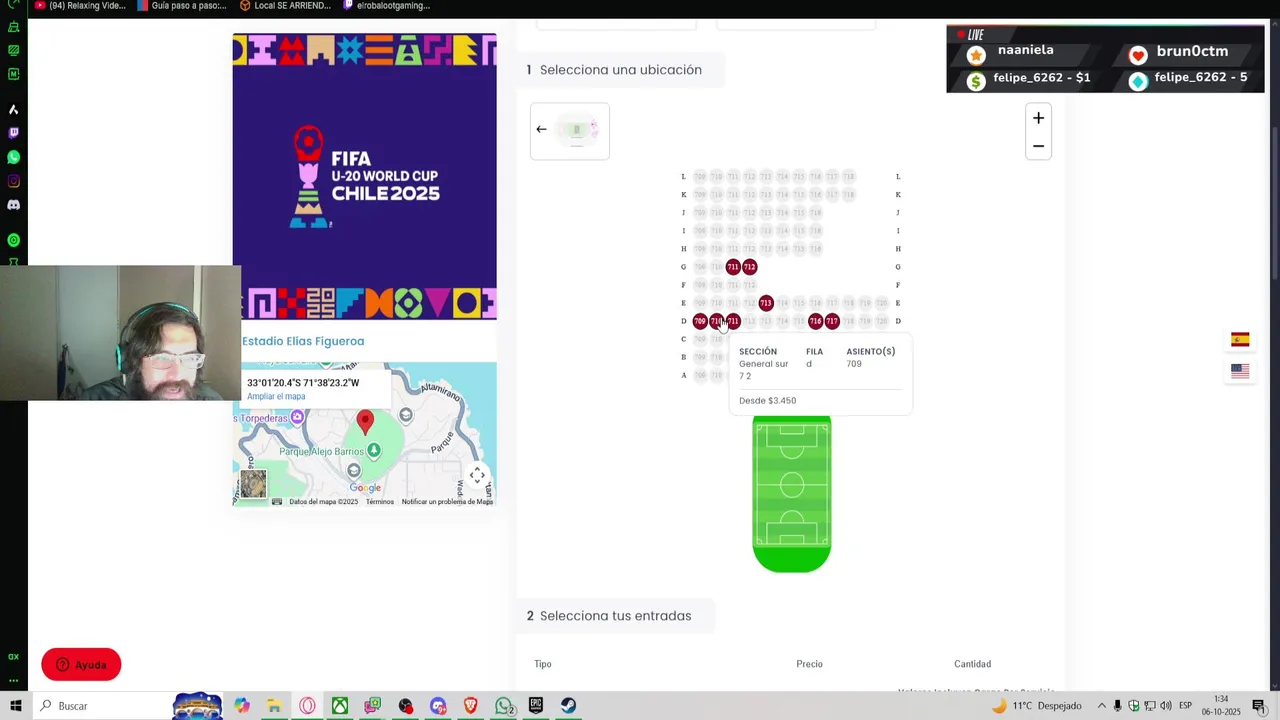Viewport: 1280px width, 720px height.
Task: Open Windows Start menu
Action: tap(15, 706)
